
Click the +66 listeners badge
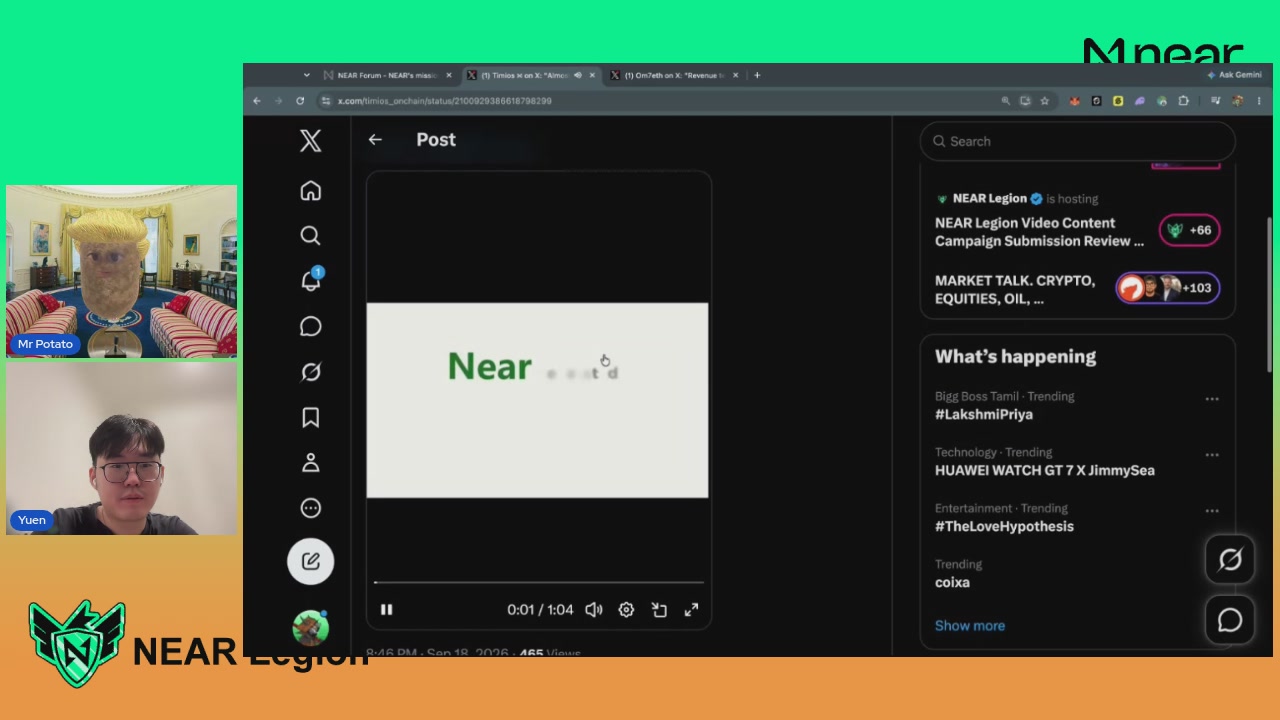pyautogui.click(x=1189, y=230)
